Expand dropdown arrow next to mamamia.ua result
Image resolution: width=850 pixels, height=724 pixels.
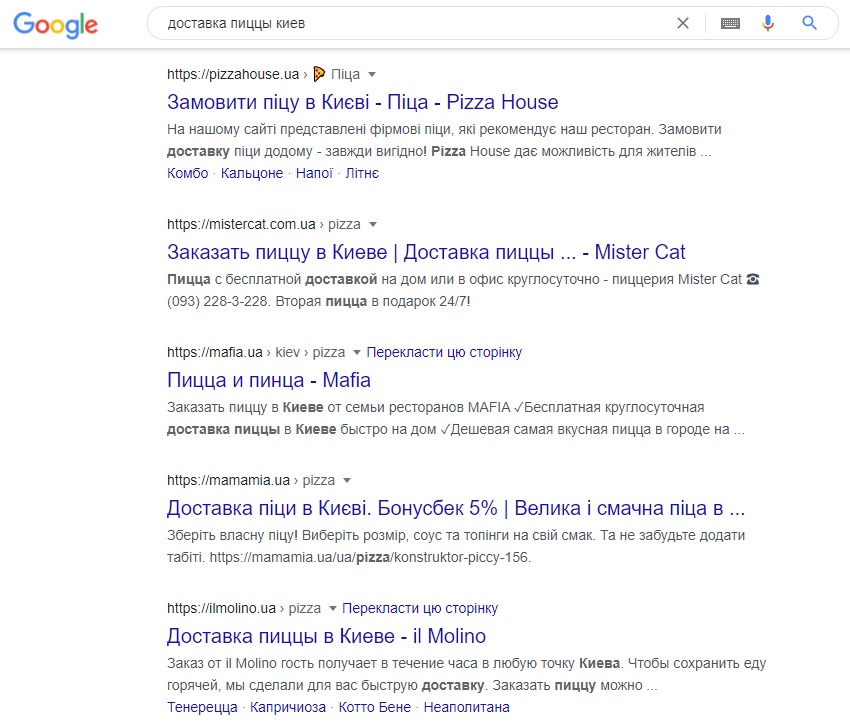(x=347, y=480)
